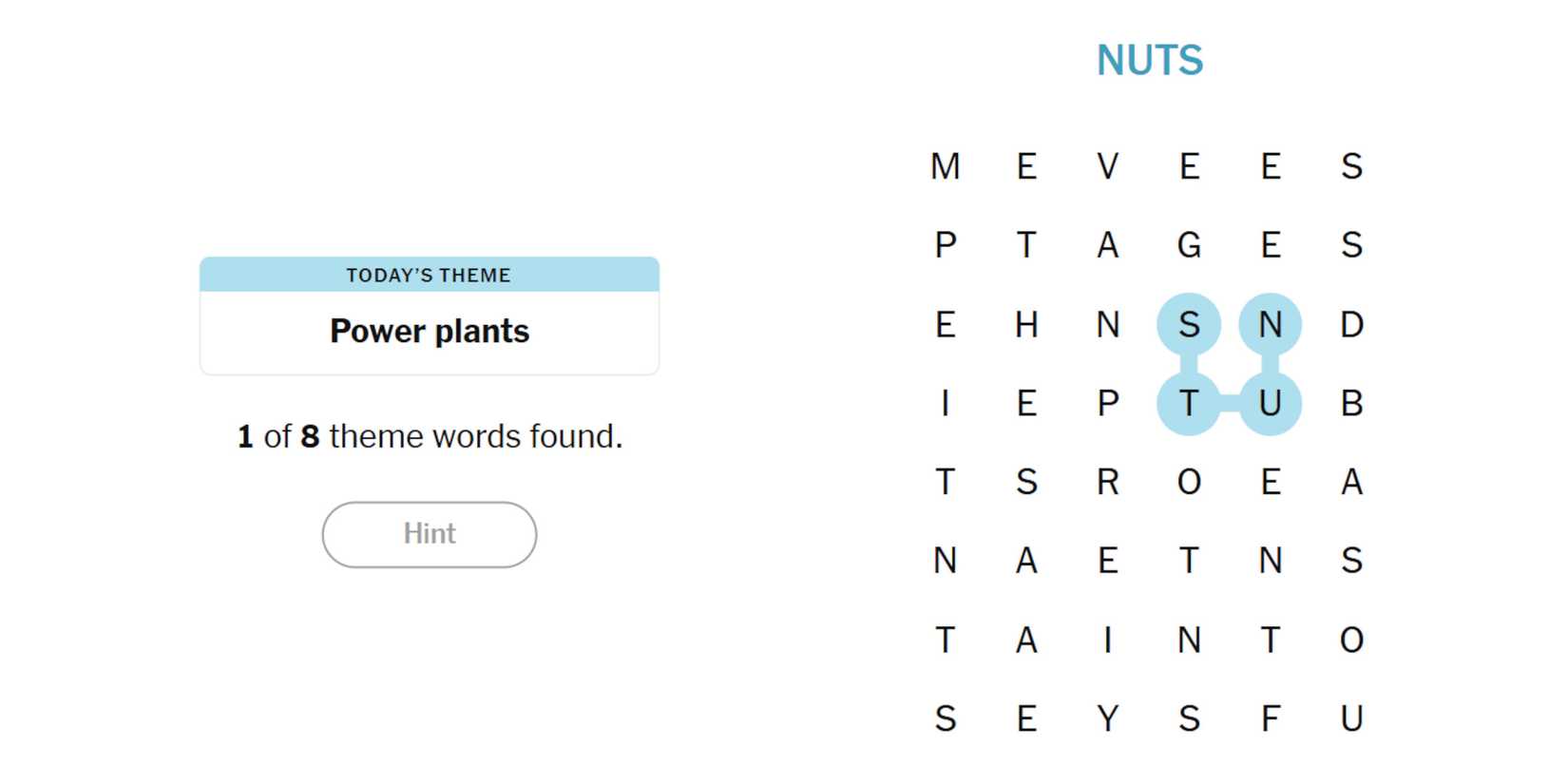This screenshot has width=1568, height=784.
Task: Tap the letter F tile
Action: click(x=1270, y=718)
